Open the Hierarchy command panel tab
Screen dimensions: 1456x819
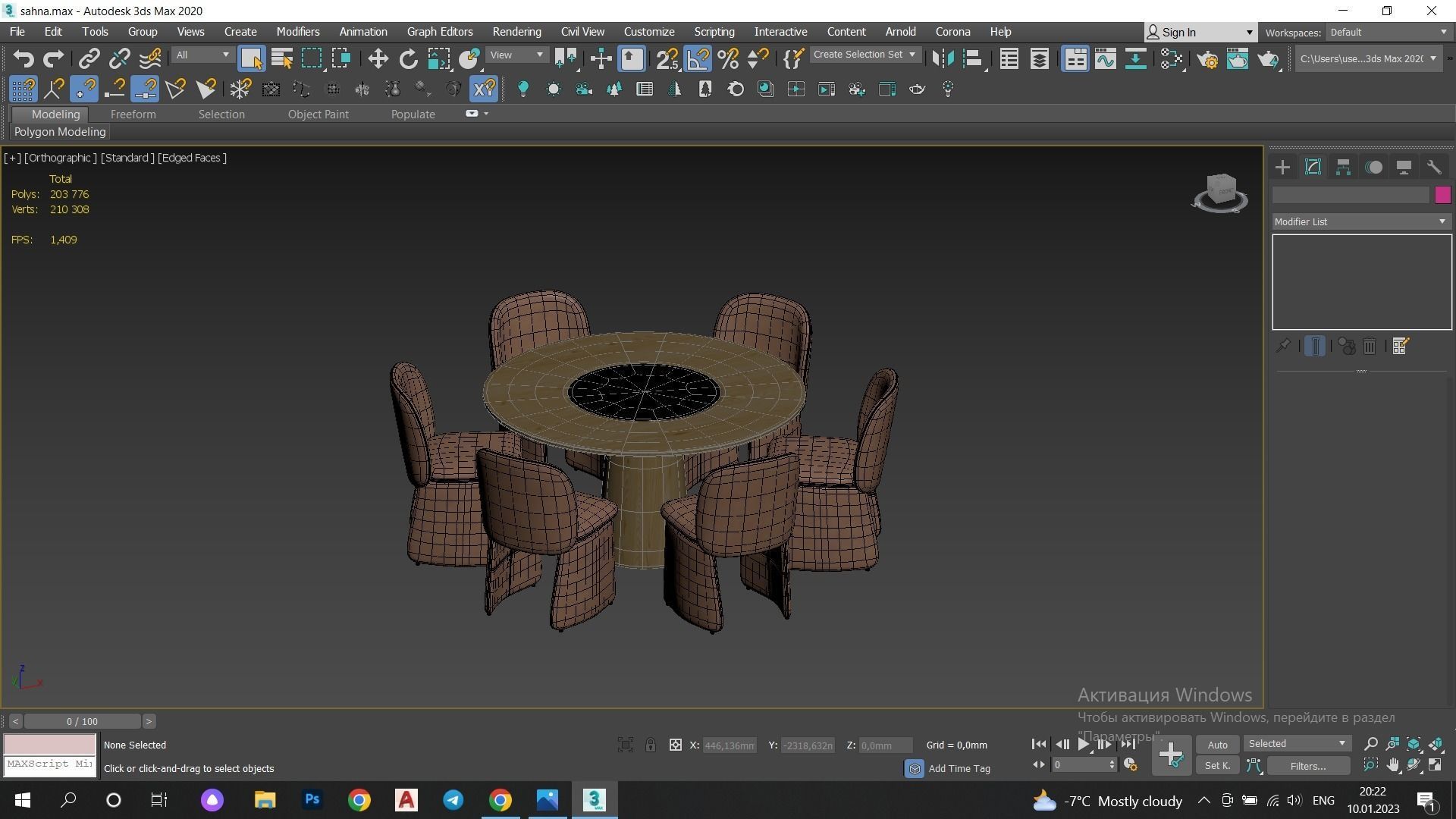[1343, 168]
